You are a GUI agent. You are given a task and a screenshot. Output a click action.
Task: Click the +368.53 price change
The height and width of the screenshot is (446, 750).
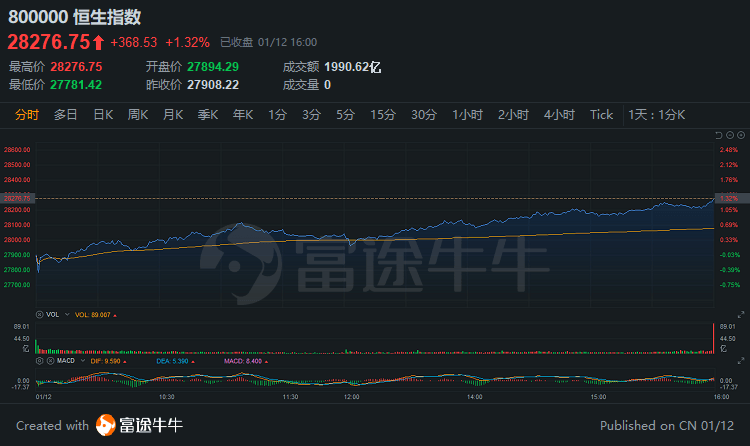click(133, 43)
